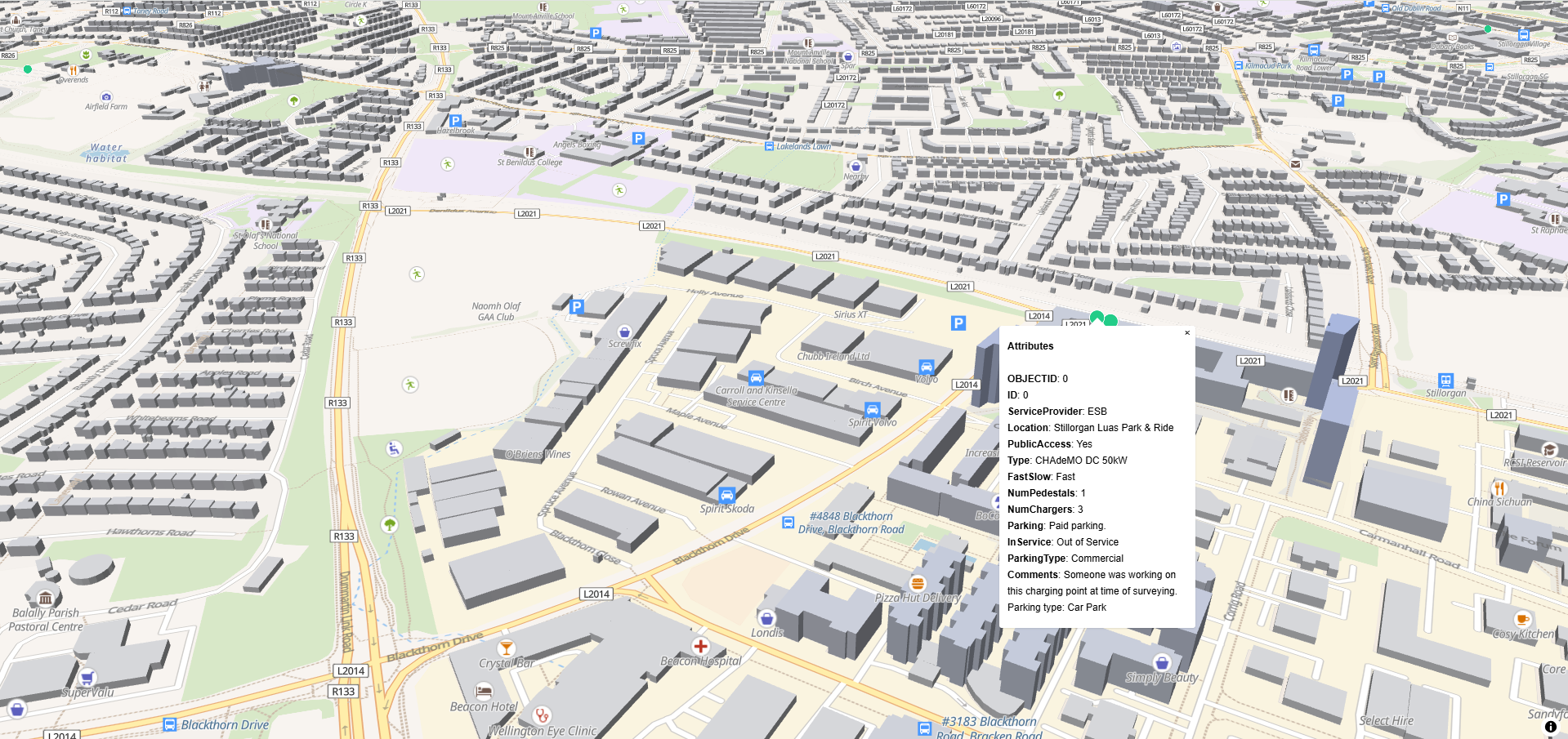The width and height of the screenshot is (1568, 739).
Task: Click the Londis shop icon
Action: pyautogui.click(x=766, y=618)
